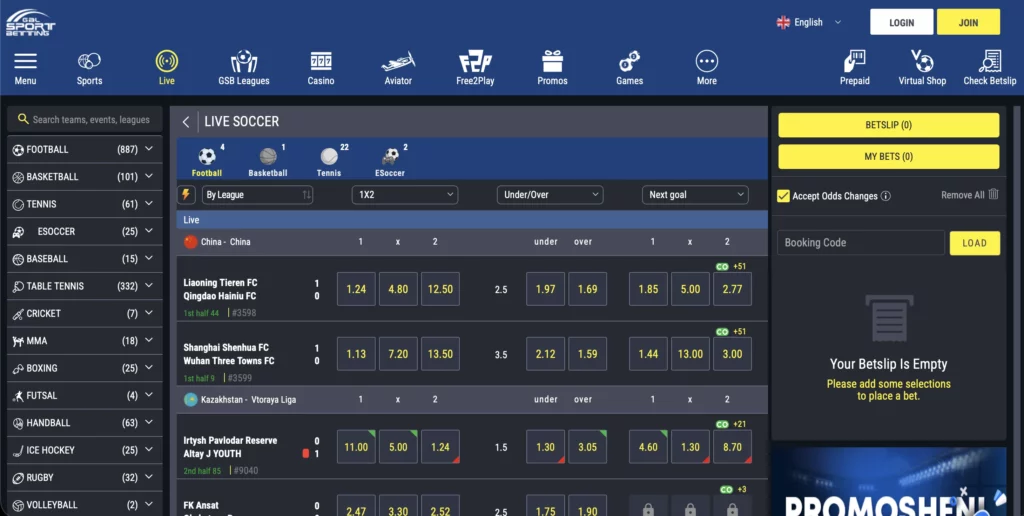Expand the BASKETBALL sidebar category
Screen dimensions: 1024x516
85,177
